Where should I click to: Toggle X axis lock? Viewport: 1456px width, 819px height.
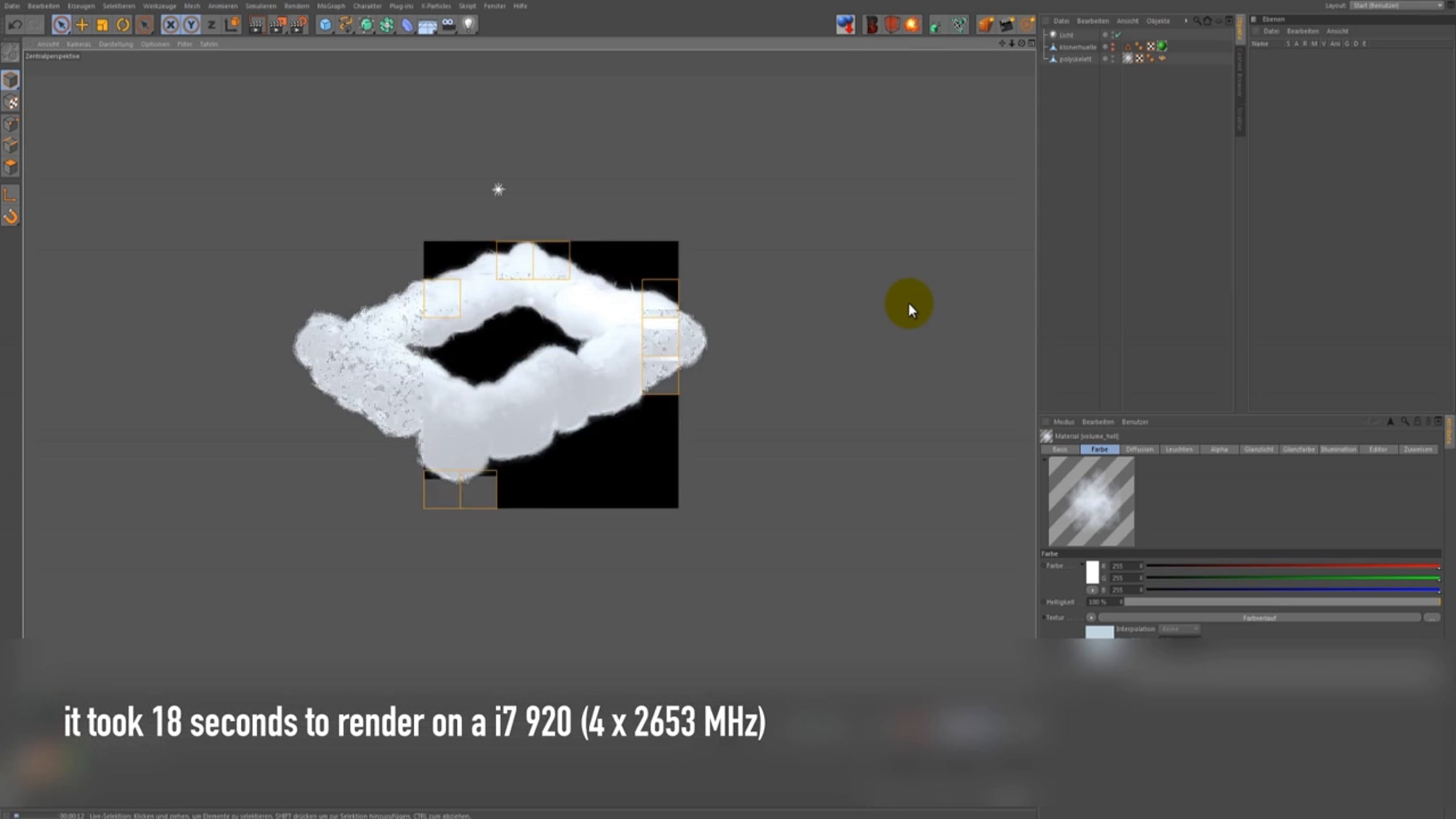pyautogui.click(x=170, y=25)
